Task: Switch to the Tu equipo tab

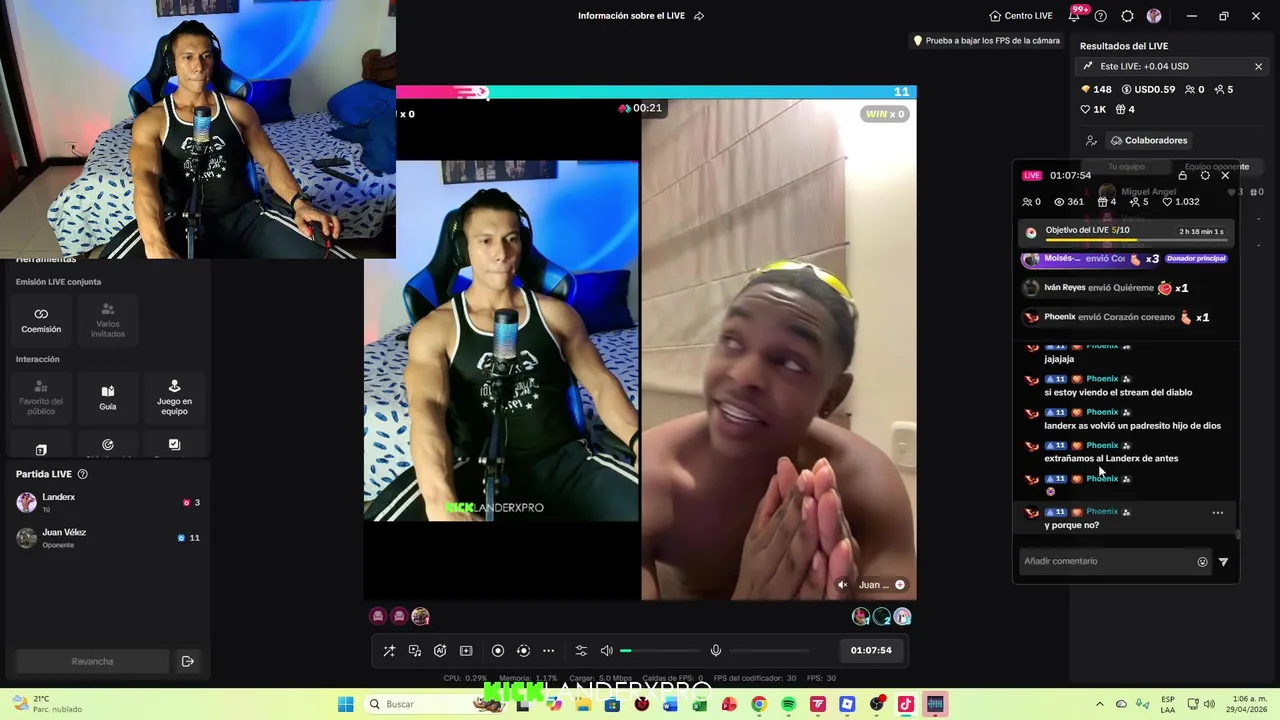Action: coord(1126,167)
